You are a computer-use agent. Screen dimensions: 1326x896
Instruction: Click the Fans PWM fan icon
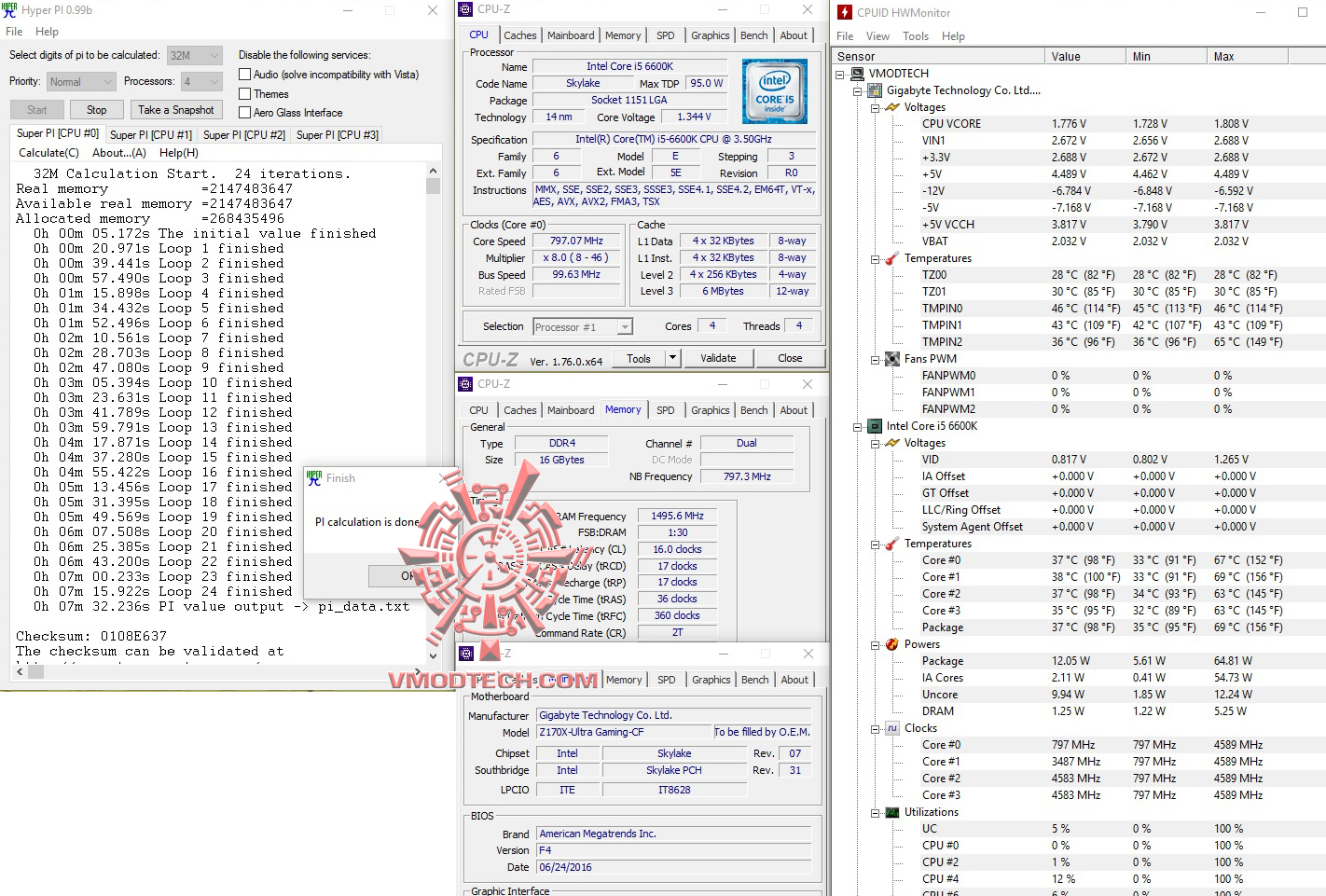[891, 358]
